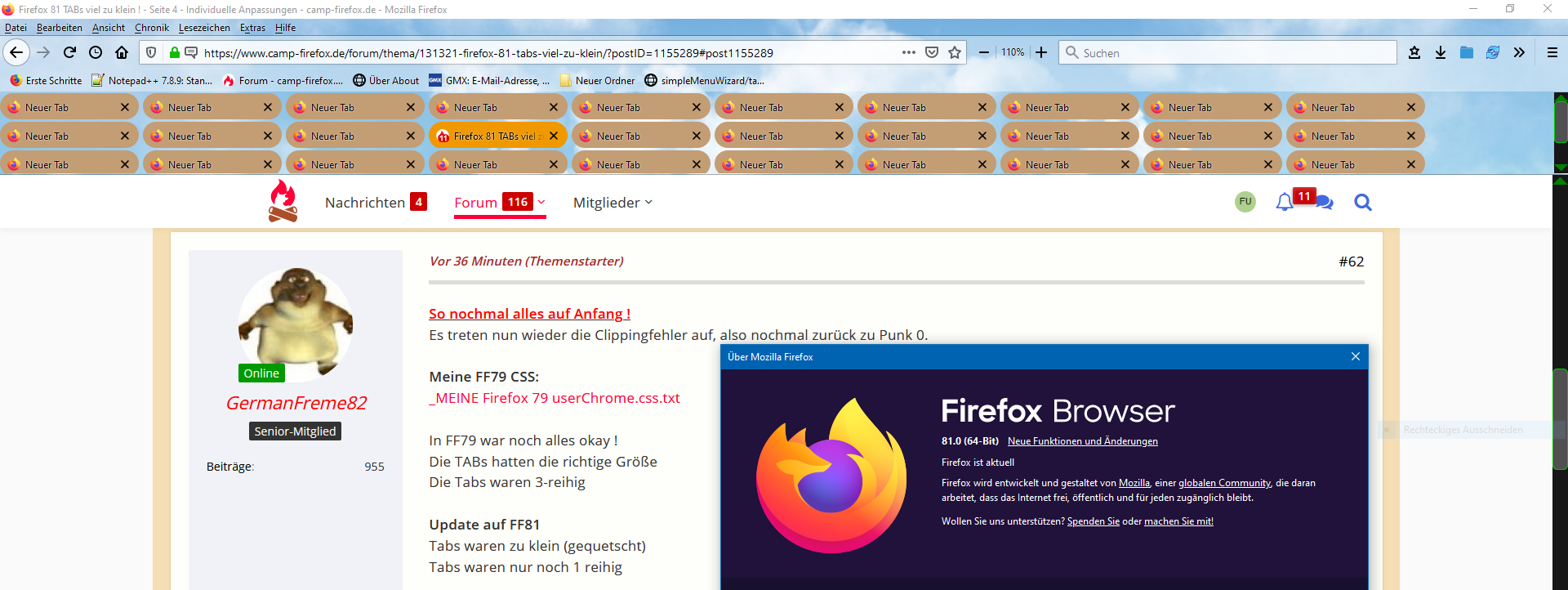Click the blue folder toolbar button
This screenshot has height=590, width=1568.
[1467, 52]
